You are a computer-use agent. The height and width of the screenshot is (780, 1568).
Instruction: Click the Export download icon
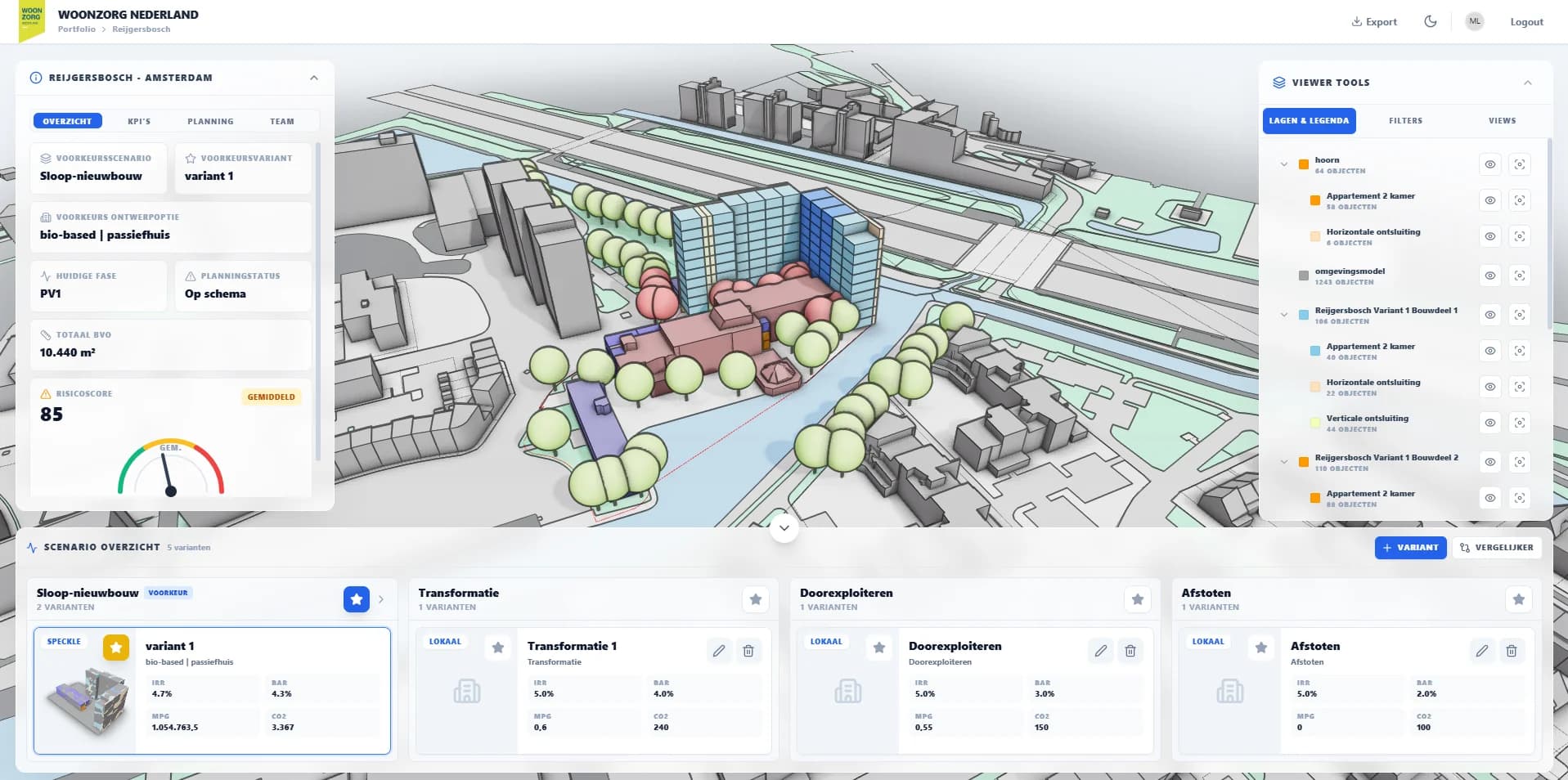pos(1356,22)
